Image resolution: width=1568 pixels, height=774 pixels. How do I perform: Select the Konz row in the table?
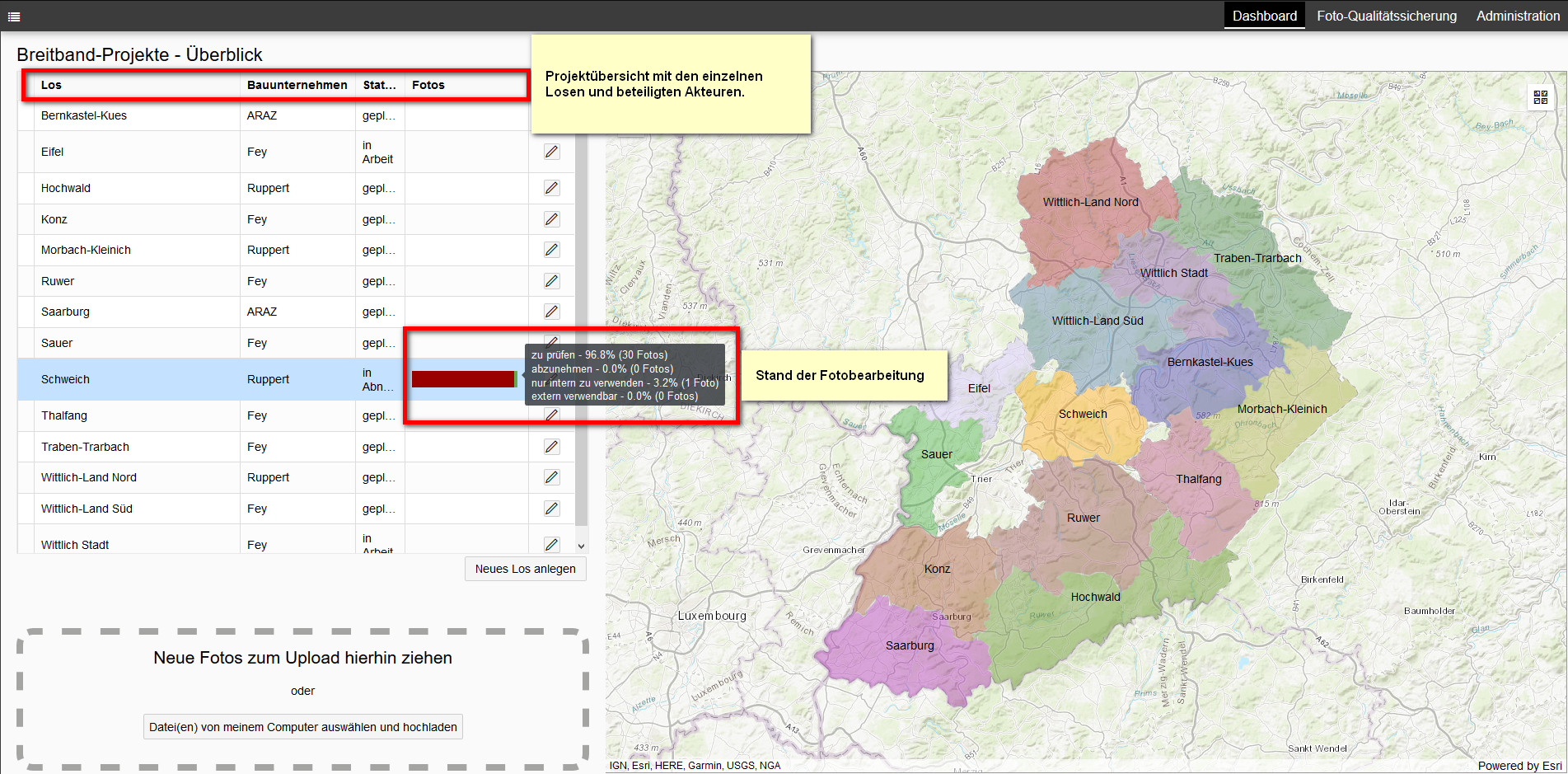[297, 219]
